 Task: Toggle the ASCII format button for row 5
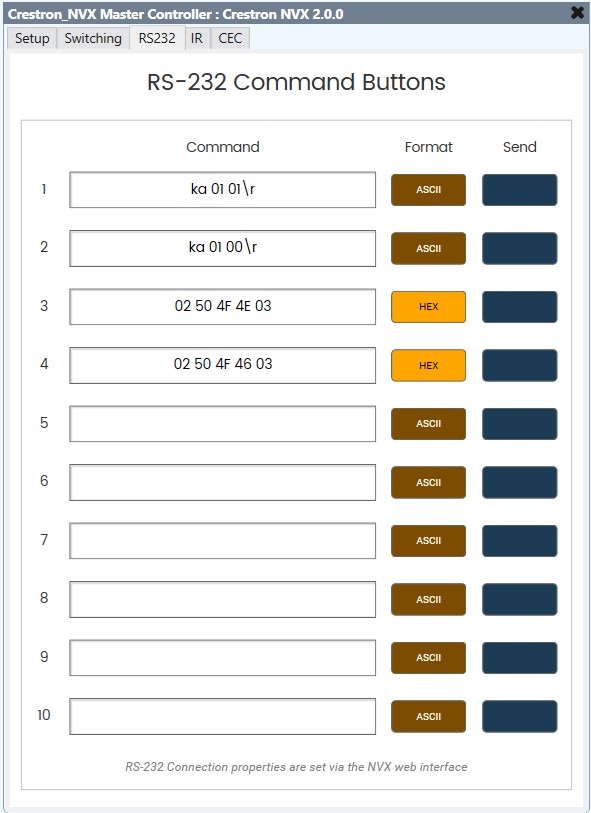tap(428, 423)
